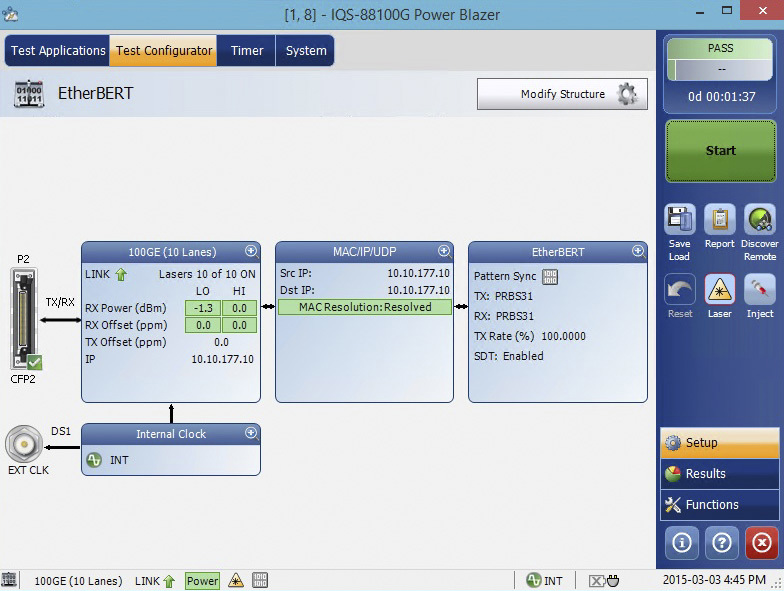The width and height of the screenshot is (784, 591).
Task: Click the MAC Resolution: Resolved status
Action: click(x=365, y=307)
